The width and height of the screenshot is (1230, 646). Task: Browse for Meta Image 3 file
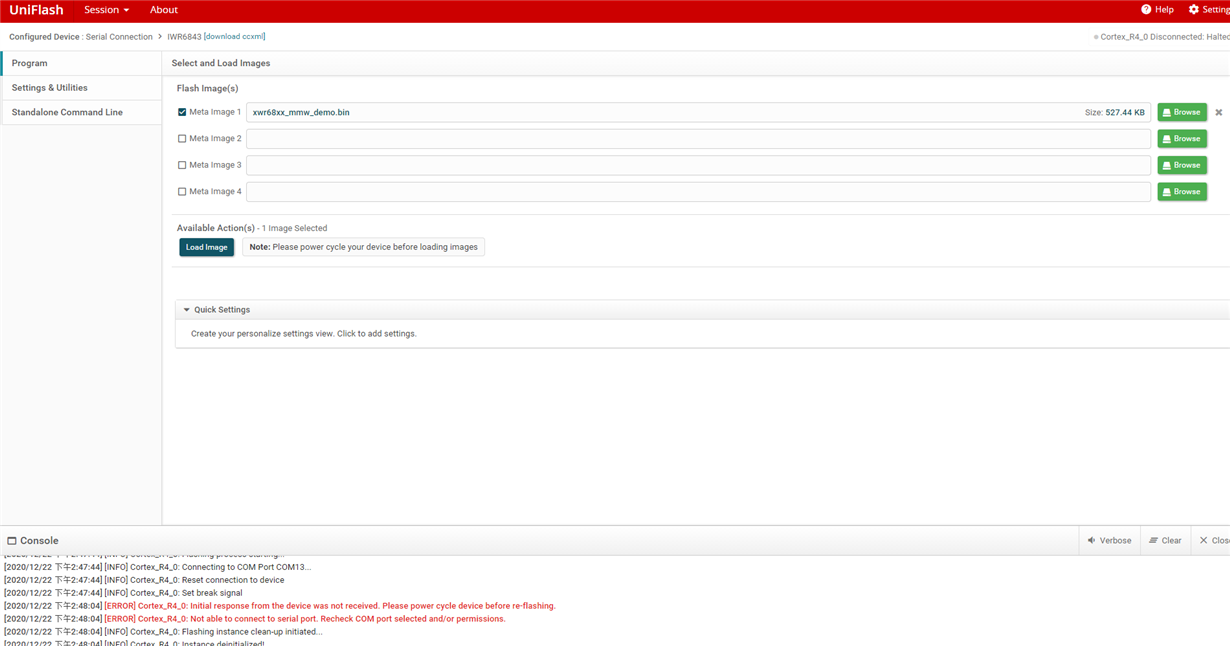click(x=1182, y=165)
